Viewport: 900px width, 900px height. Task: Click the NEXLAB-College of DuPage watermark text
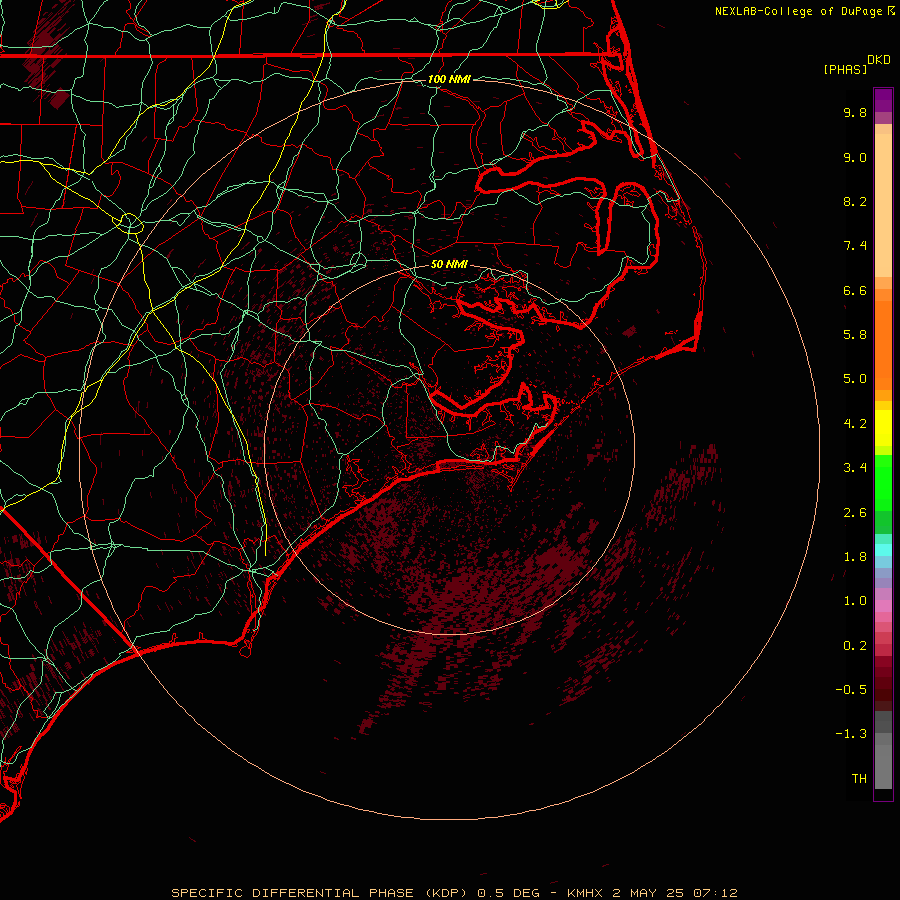[800, 11]
